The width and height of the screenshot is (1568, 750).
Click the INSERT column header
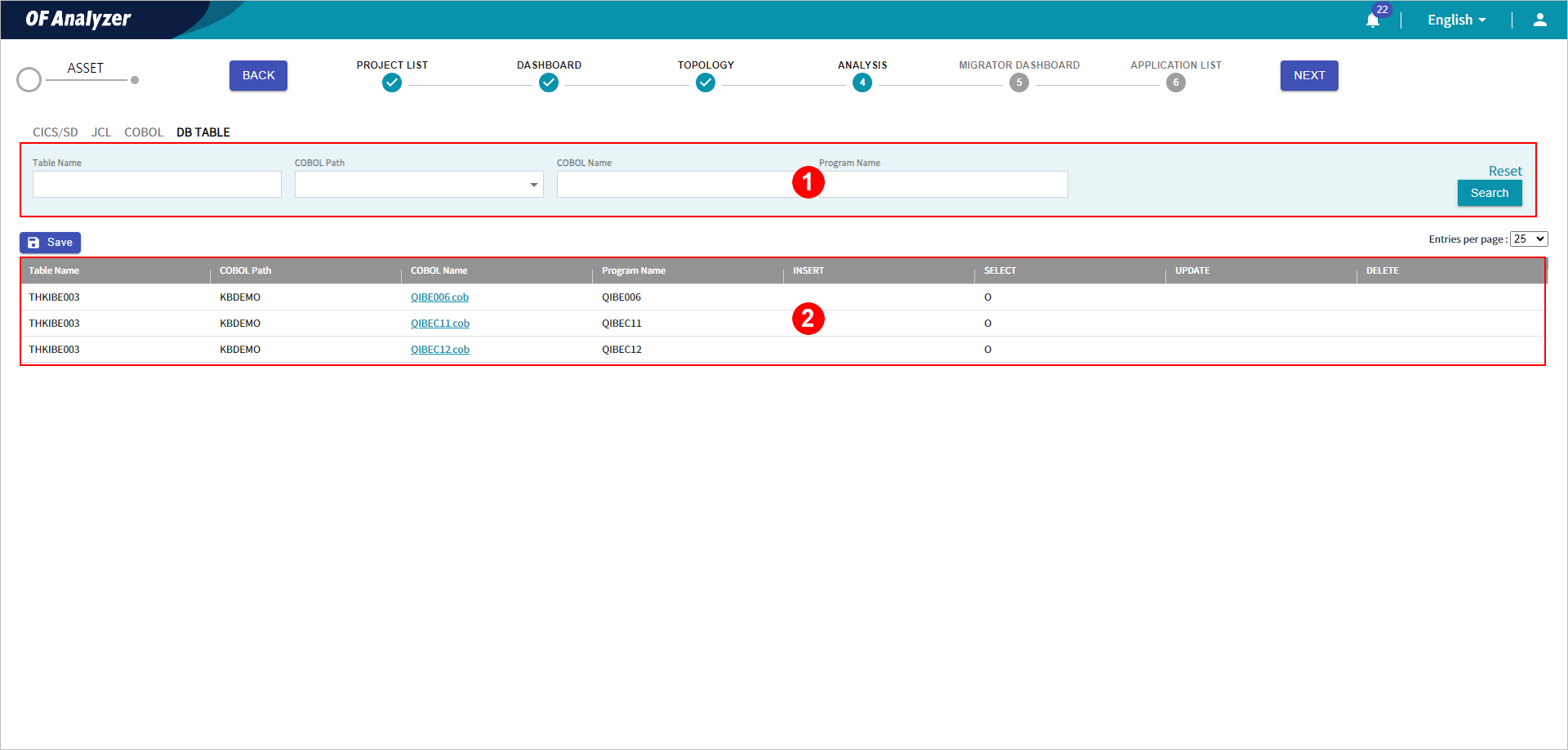tap(808, 270)
